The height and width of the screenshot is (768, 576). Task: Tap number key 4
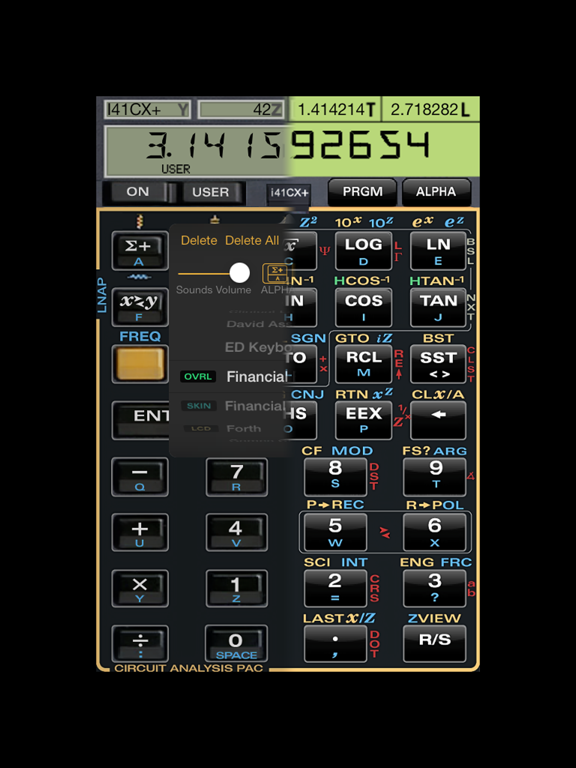pos(237,532)
